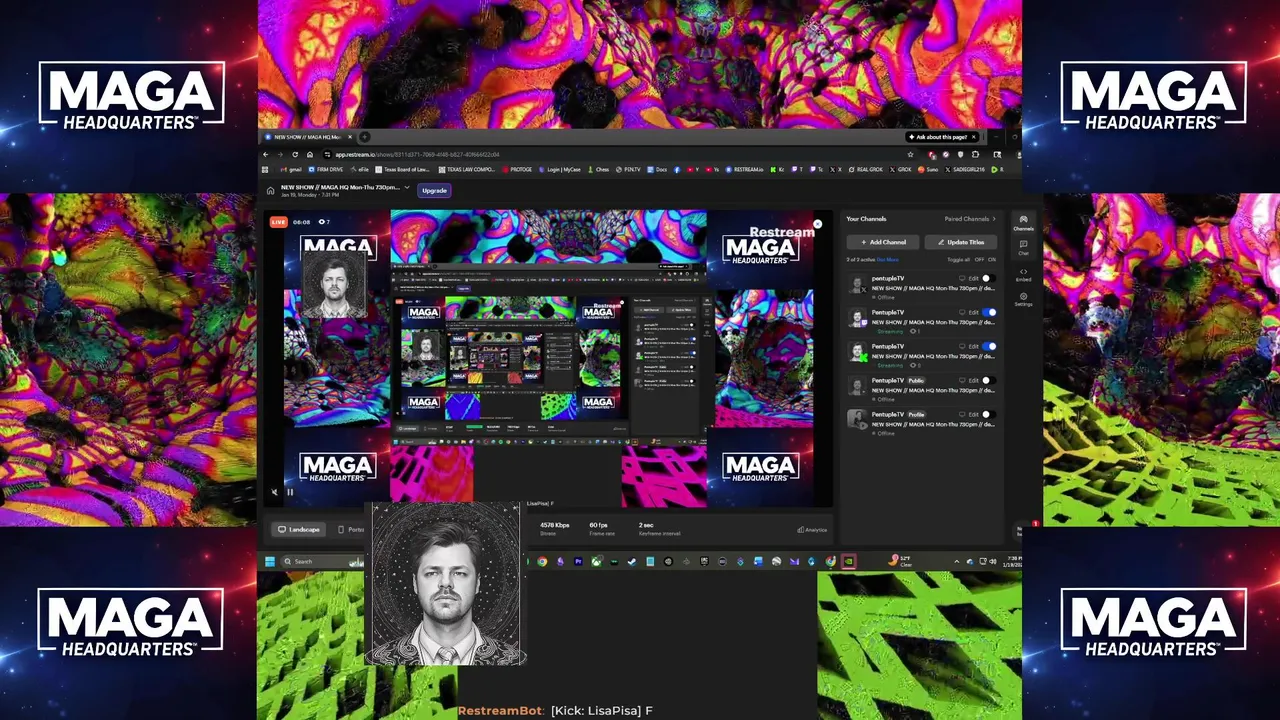This screenshot has width=1280, height=720.
Task: Enable the PentupleTV Public channel toggle
Action: (x=989, y=380)
